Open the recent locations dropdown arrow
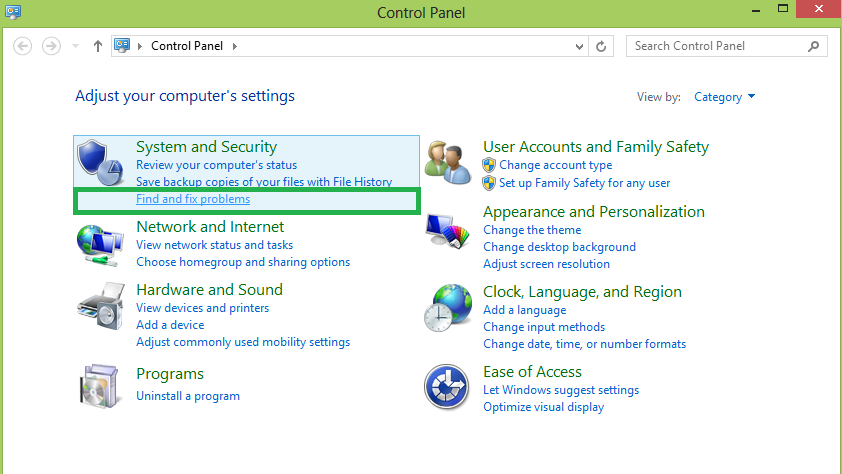 pos(76,46)
